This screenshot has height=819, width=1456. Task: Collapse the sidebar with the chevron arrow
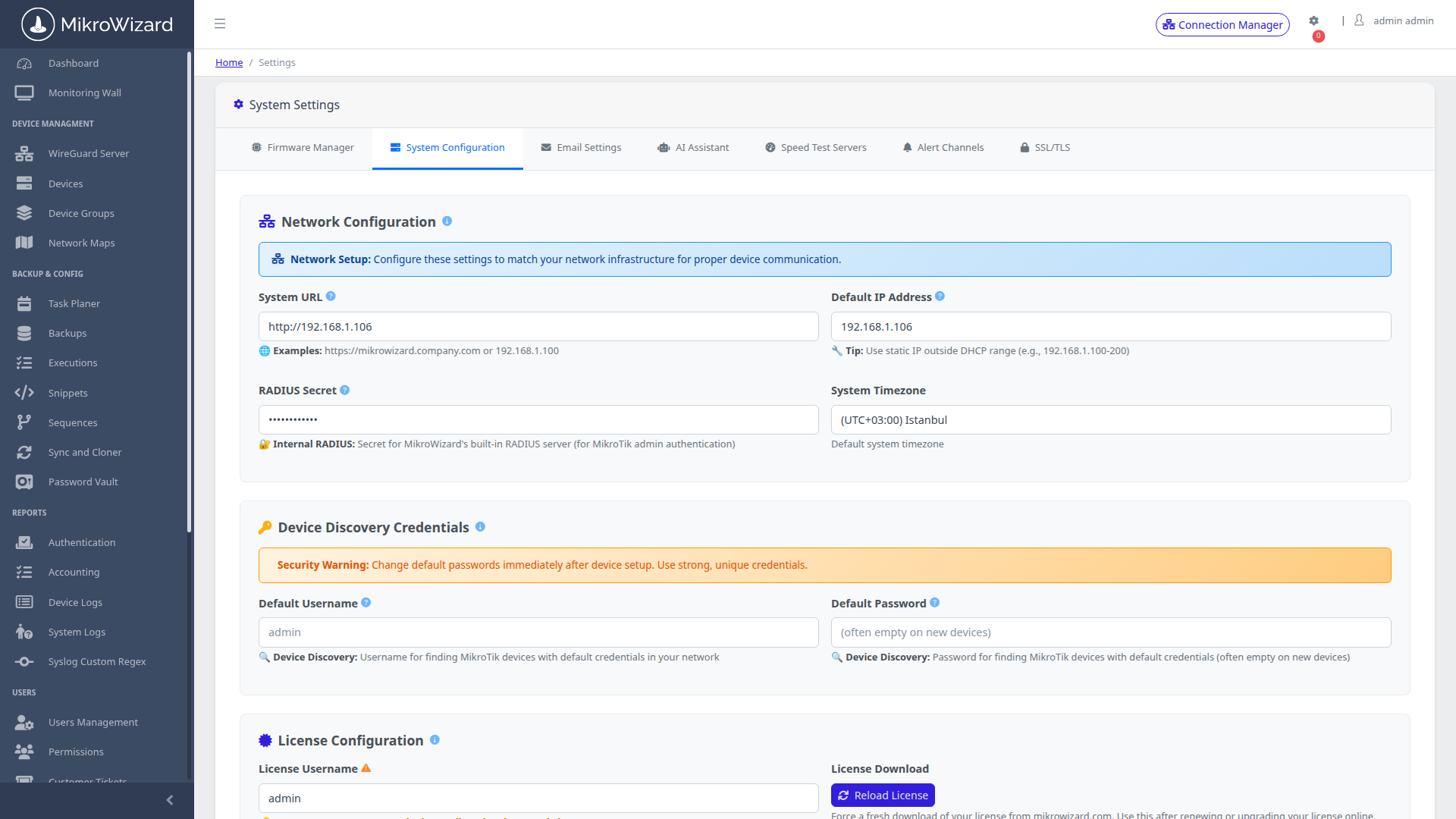coord(170,800)
